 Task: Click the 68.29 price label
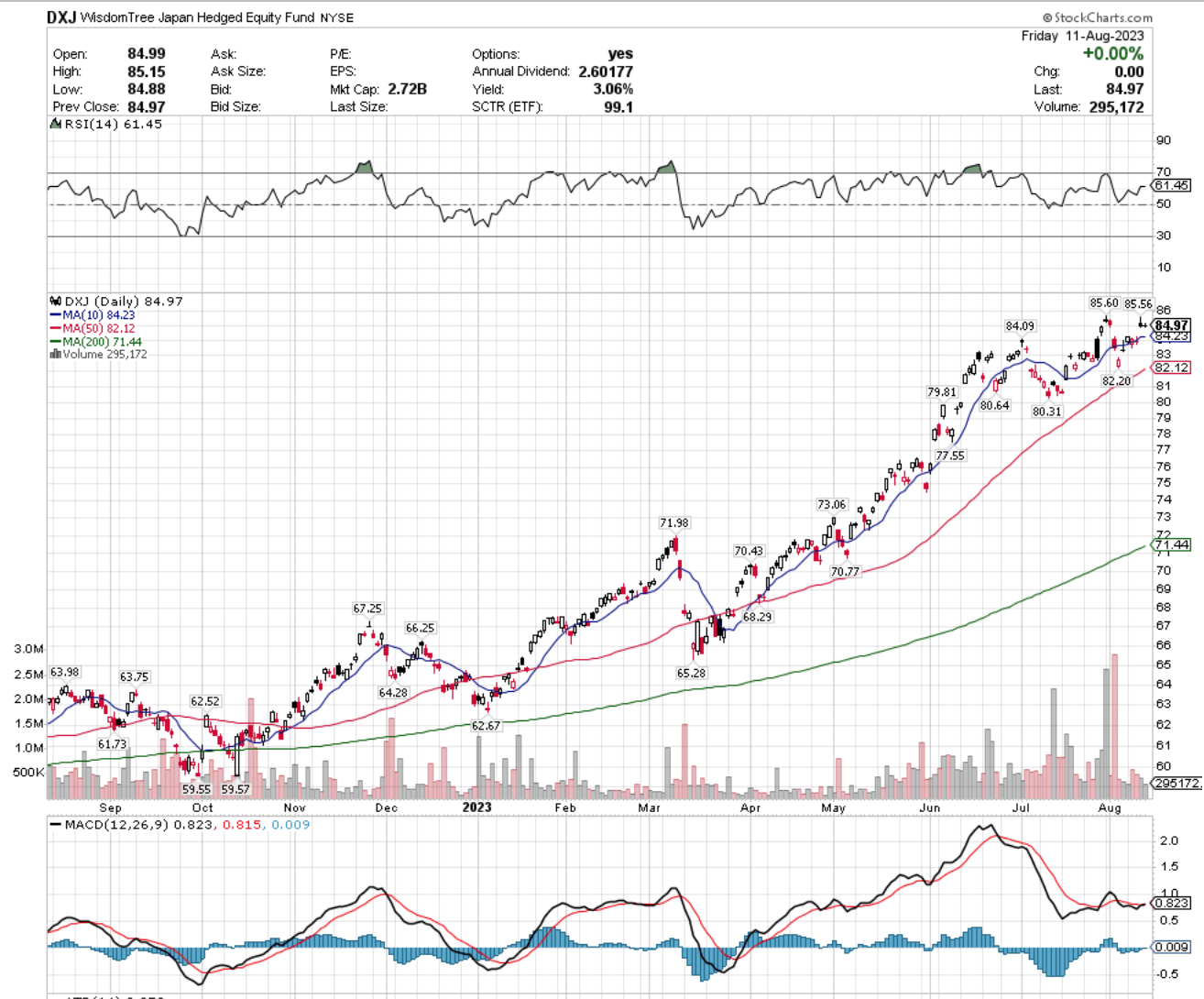pos(757,617)
